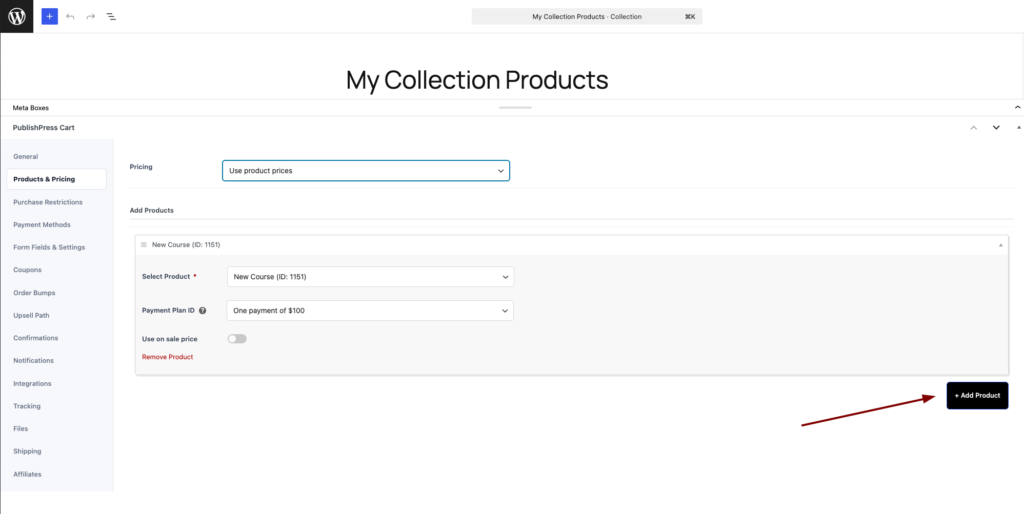Click the Add Product button
The height and width of the screenshot is (514, 1024).
click(x=978, y=396)
